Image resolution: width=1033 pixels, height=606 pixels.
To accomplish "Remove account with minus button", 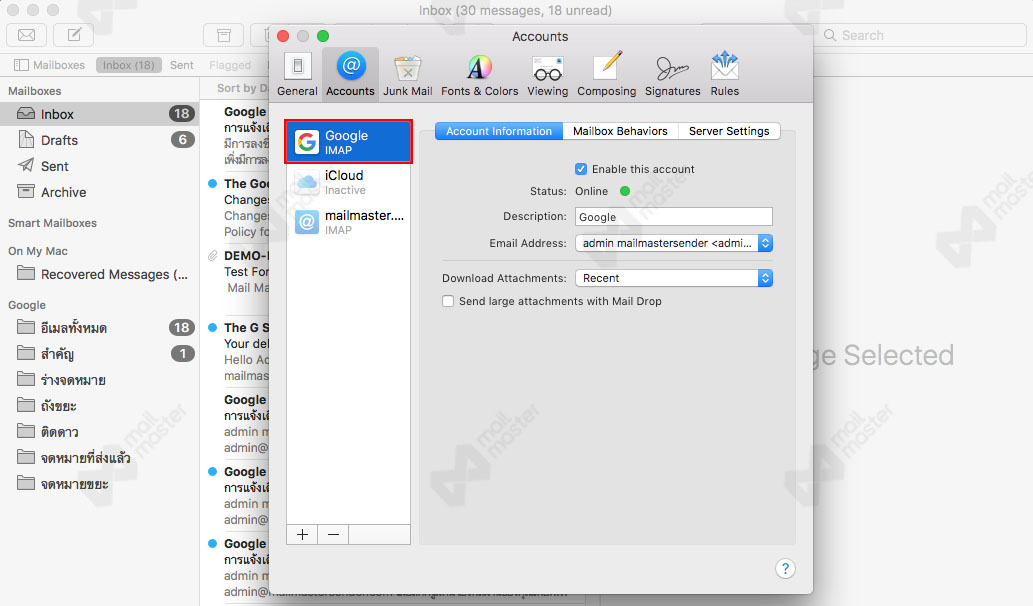I will (333, 534).
